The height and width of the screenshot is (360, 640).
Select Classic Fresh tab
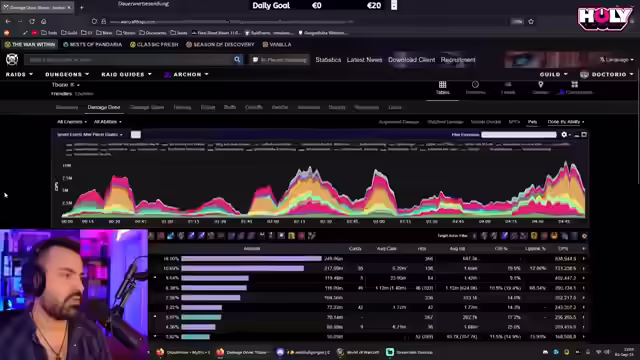154,44
